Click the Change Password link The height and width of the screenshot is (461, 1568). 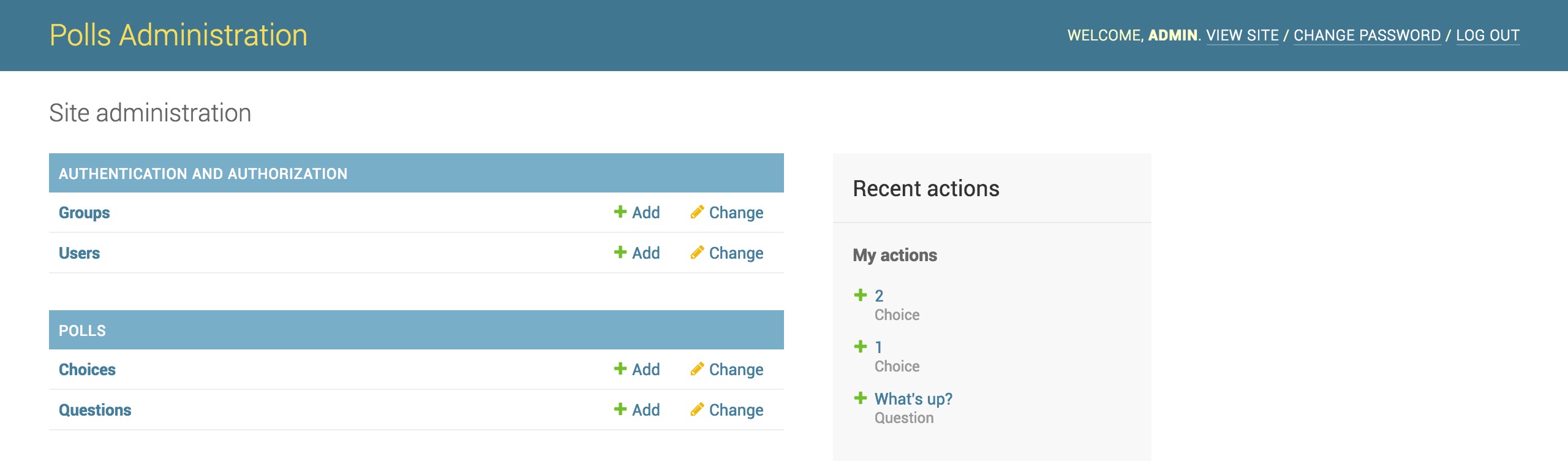click(1367, 36)
